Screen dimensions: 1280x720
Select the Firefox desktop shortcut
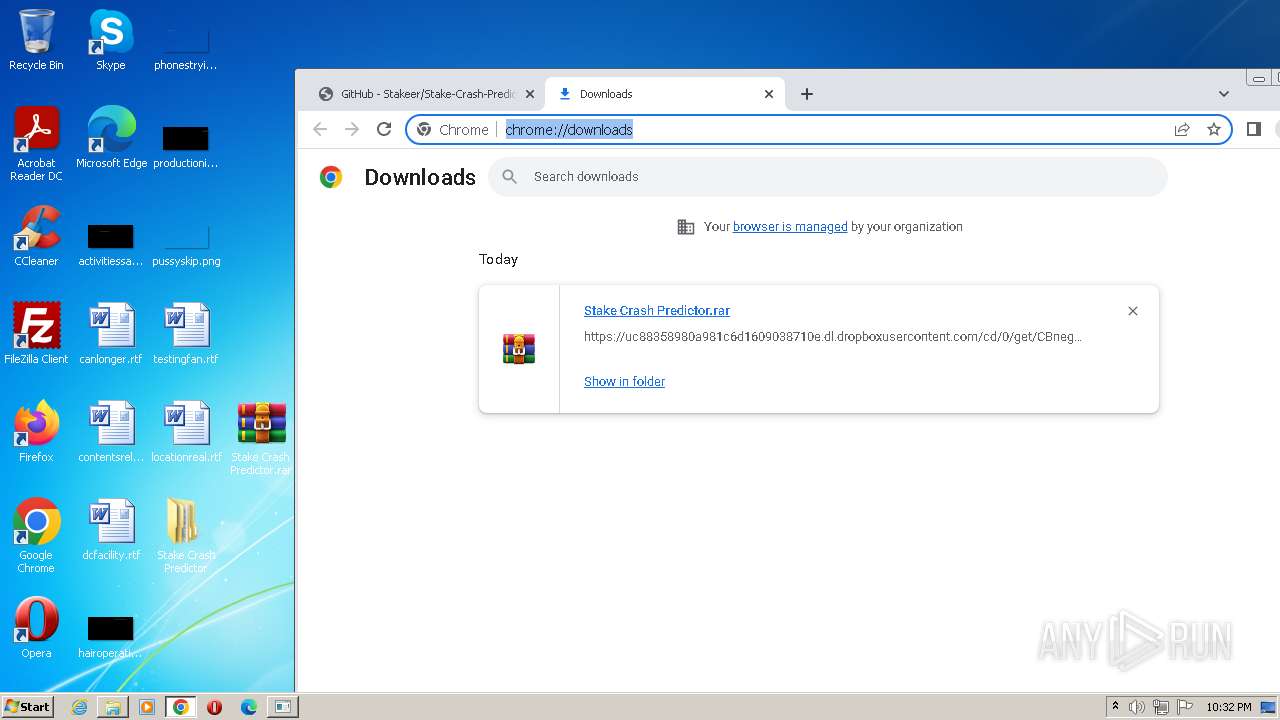[36, 432]
